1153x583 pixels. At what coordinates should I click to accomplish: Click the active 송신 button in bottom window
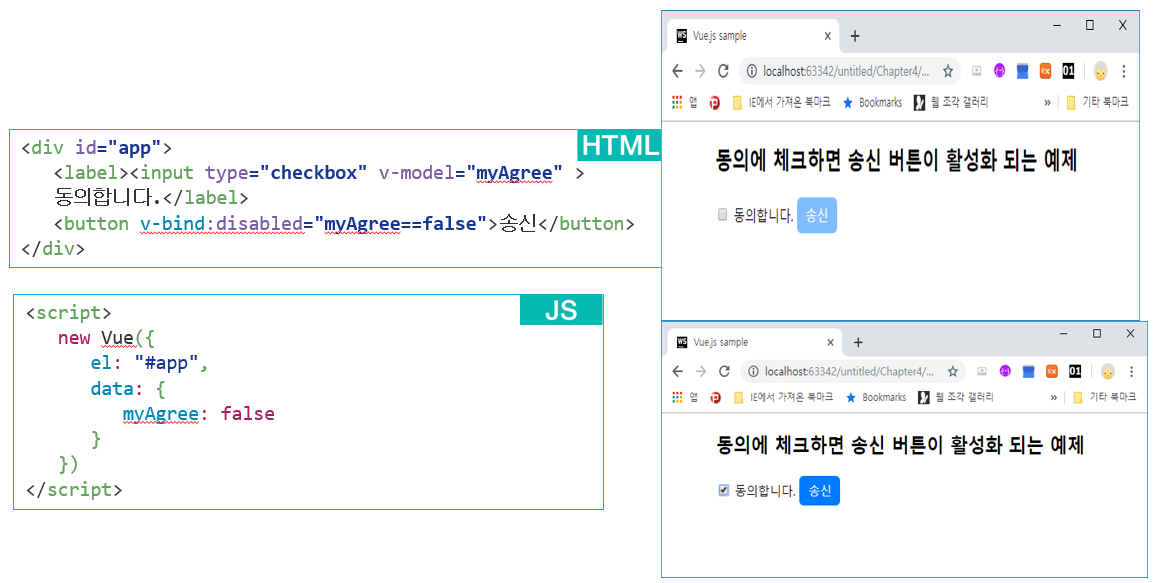pos(819,491)
